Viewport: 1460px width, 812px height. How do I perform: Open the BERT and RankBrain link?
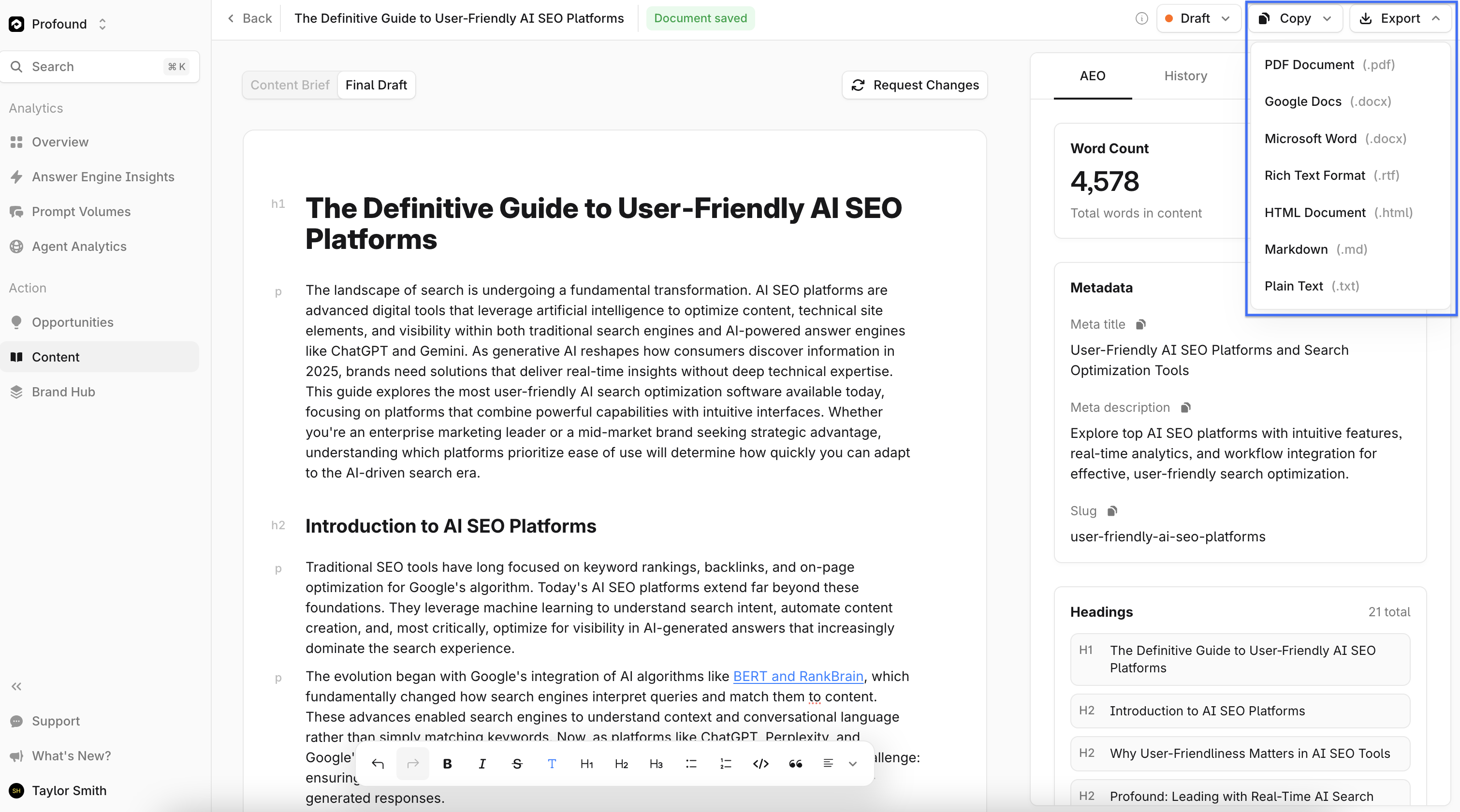click(798, 677)
